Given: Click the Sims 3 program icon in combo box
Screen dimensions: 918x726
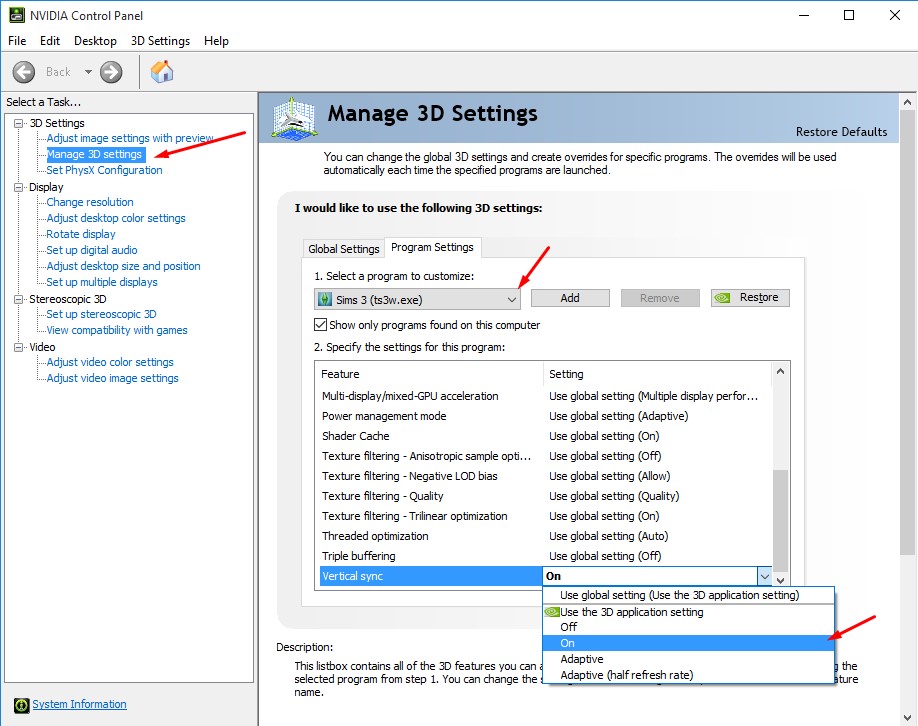Looking at the screenshot, I should 324,299.
